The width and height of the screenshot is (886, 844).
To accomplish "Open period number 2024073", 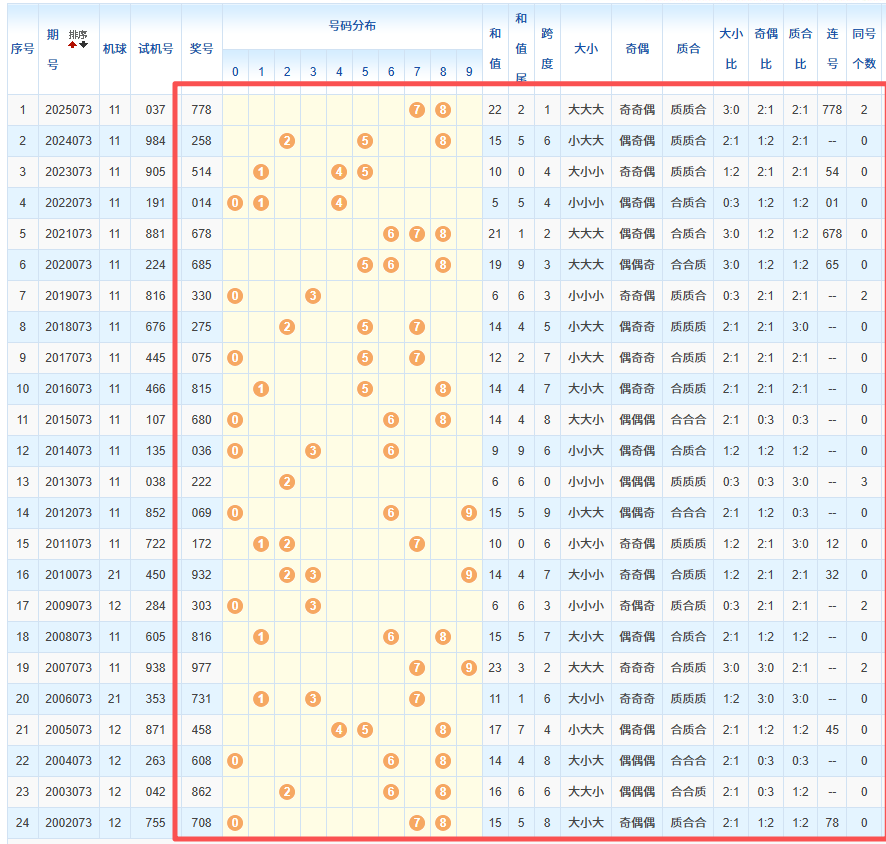I will [68, 141].
